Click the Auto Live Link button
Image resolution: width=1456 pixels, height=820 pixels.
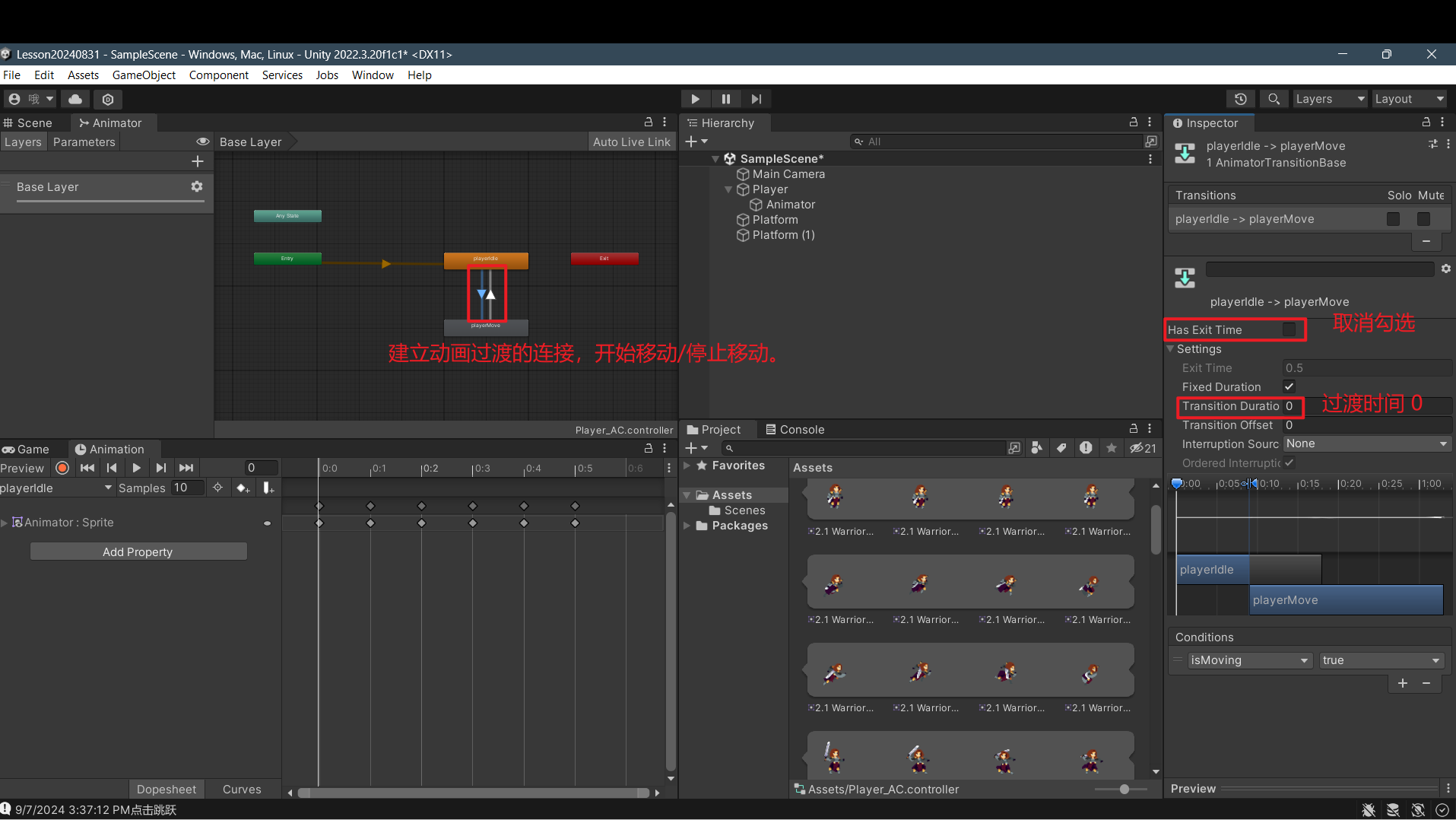tap(631, 141)
